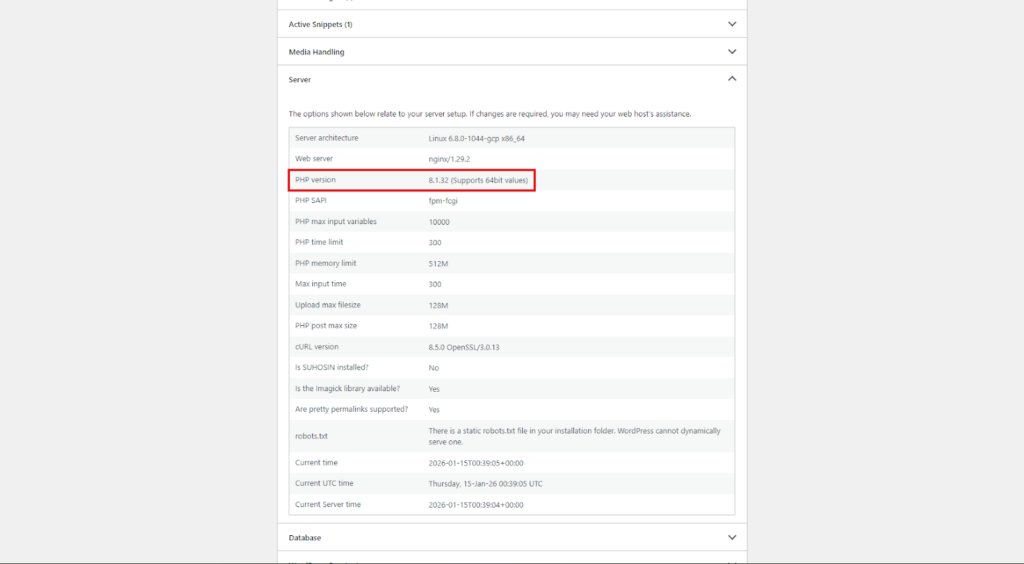Click the Current UTC time Thursday value
Image resolution: width=1024 pixels, height=564 pixels.
coord(485,484)
